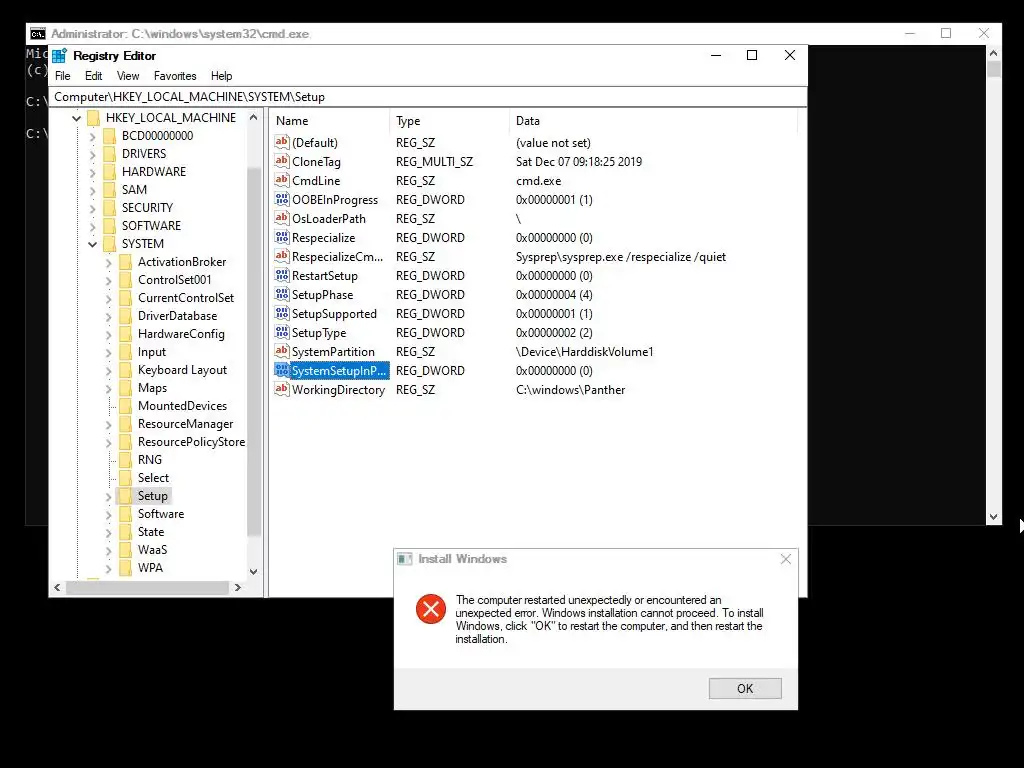This screenshot has width=1024, height=768.
Task: Click tree pane scroll-down arrow
Action: point(253,571)
